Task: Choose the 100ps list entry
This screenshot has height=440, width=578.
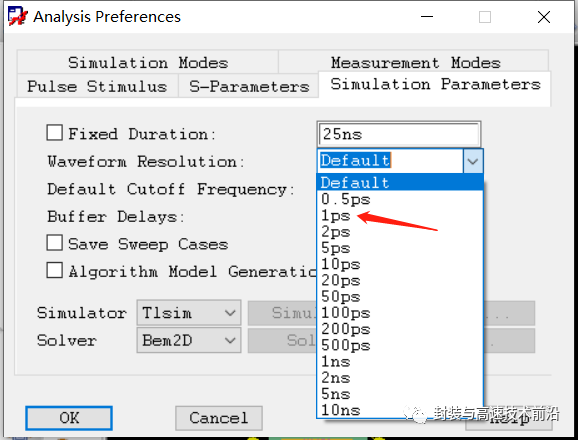Action: tap(400, 313)
